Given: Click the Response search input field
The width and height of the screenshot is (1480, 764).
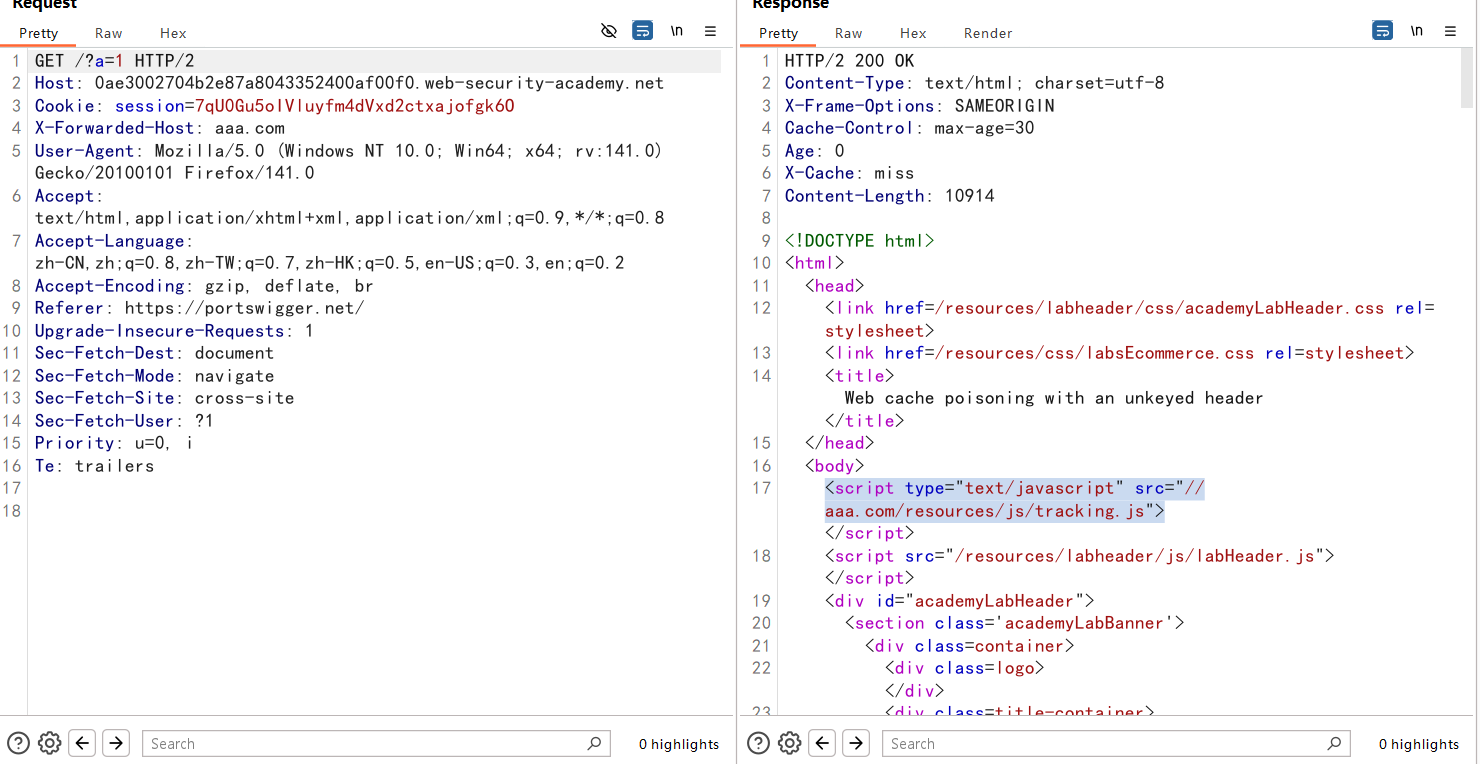Looking at the screenshot, I should 1105,743.
